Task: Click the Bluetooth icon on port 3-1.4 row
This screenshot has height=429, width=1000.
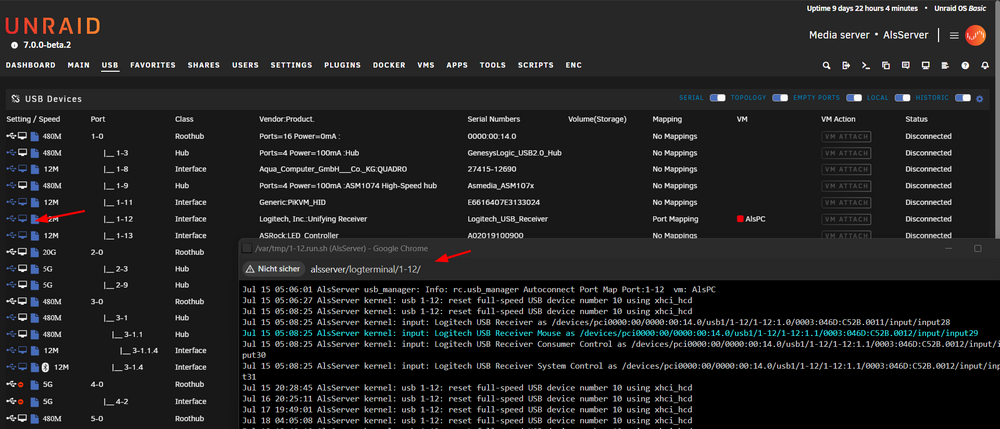Action: 45,367
